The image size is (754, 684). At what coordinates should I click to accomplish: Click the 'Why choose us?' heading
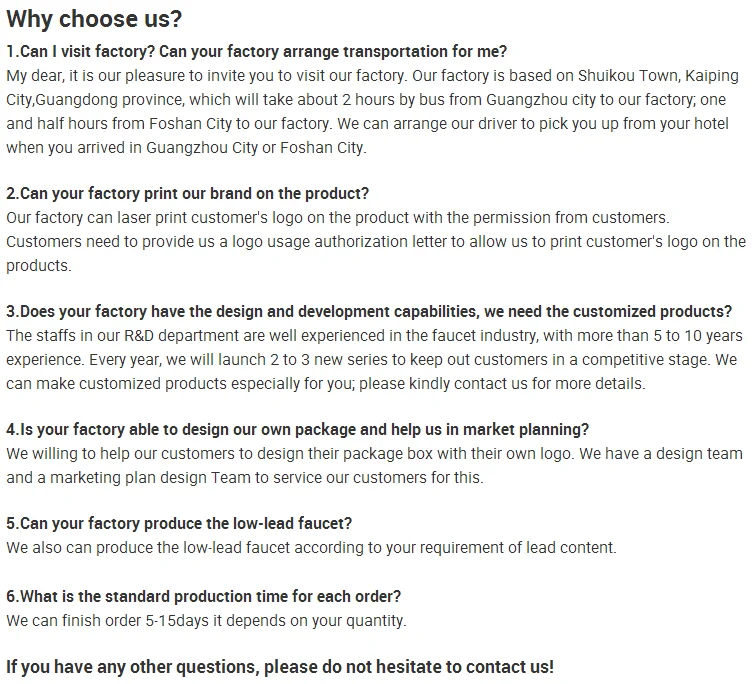(x=94, y=19)
